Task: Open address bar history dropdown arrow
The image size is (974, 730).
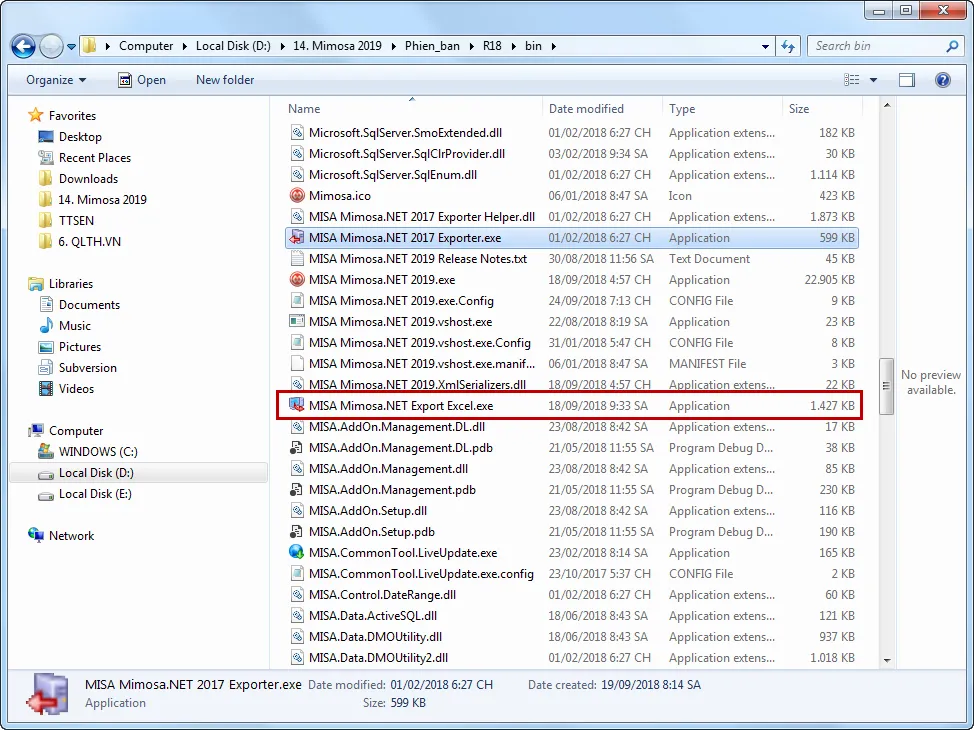Action: tap(765, 46)
